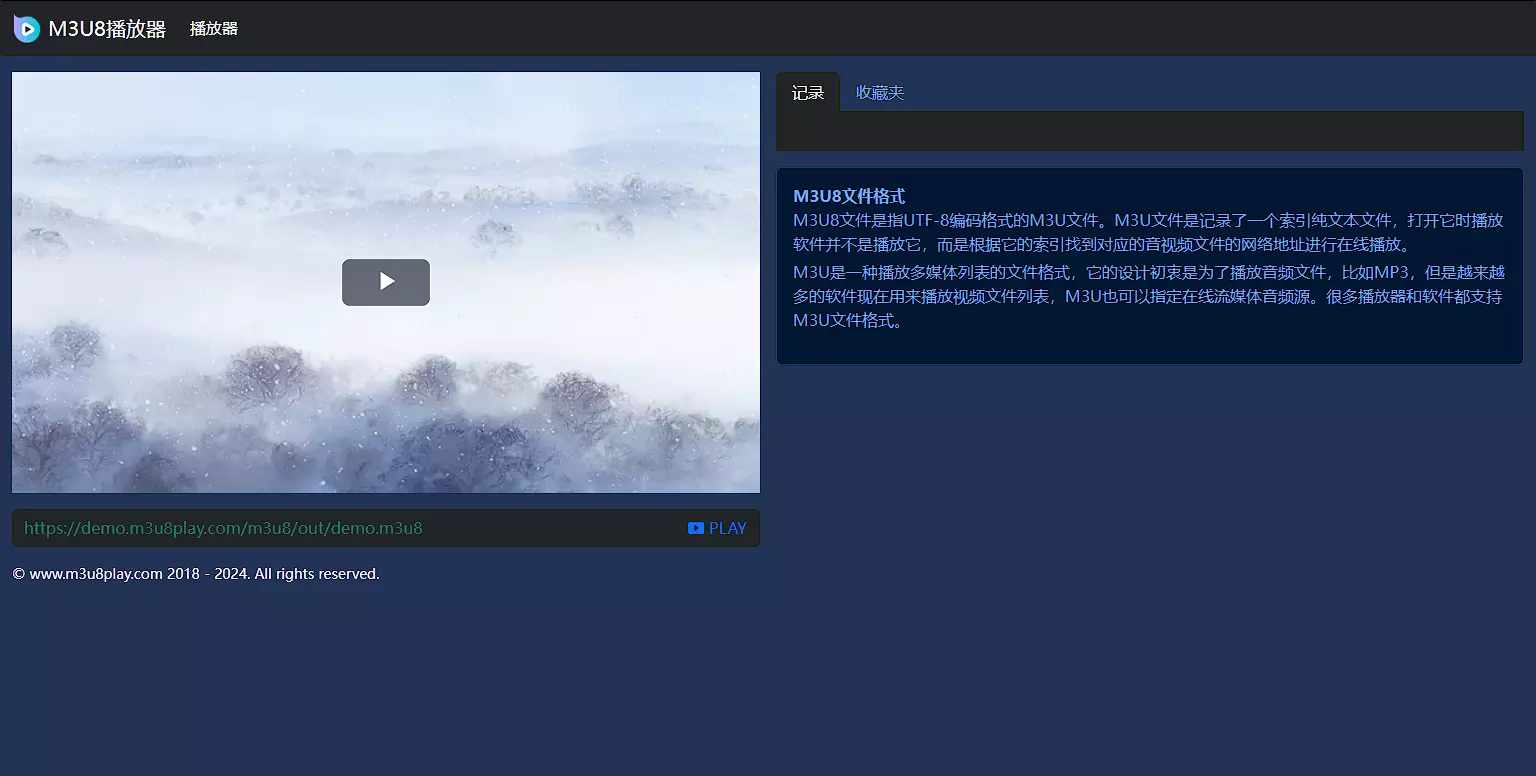This screenshot has width=1536, height=776.
Task: Click the empty records panel below the tabs
Action: (x=1149, y=131)
